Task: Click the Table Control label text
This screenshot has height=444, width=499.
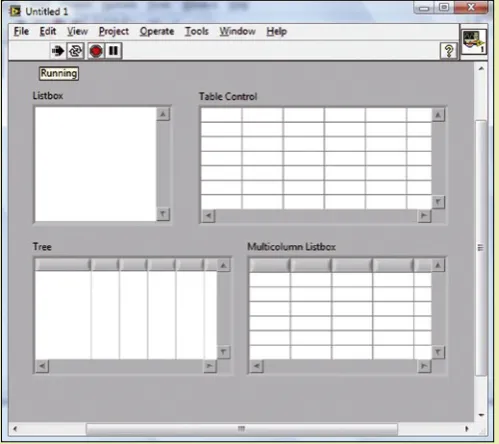Action: pos(228,96)
